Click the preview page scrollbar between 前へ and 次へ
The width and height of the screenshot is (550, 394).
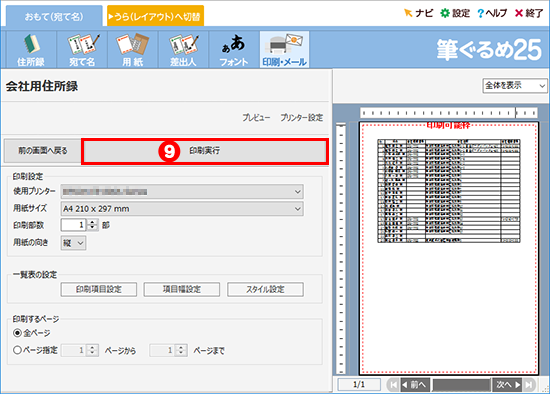click(x=462, y=385)
